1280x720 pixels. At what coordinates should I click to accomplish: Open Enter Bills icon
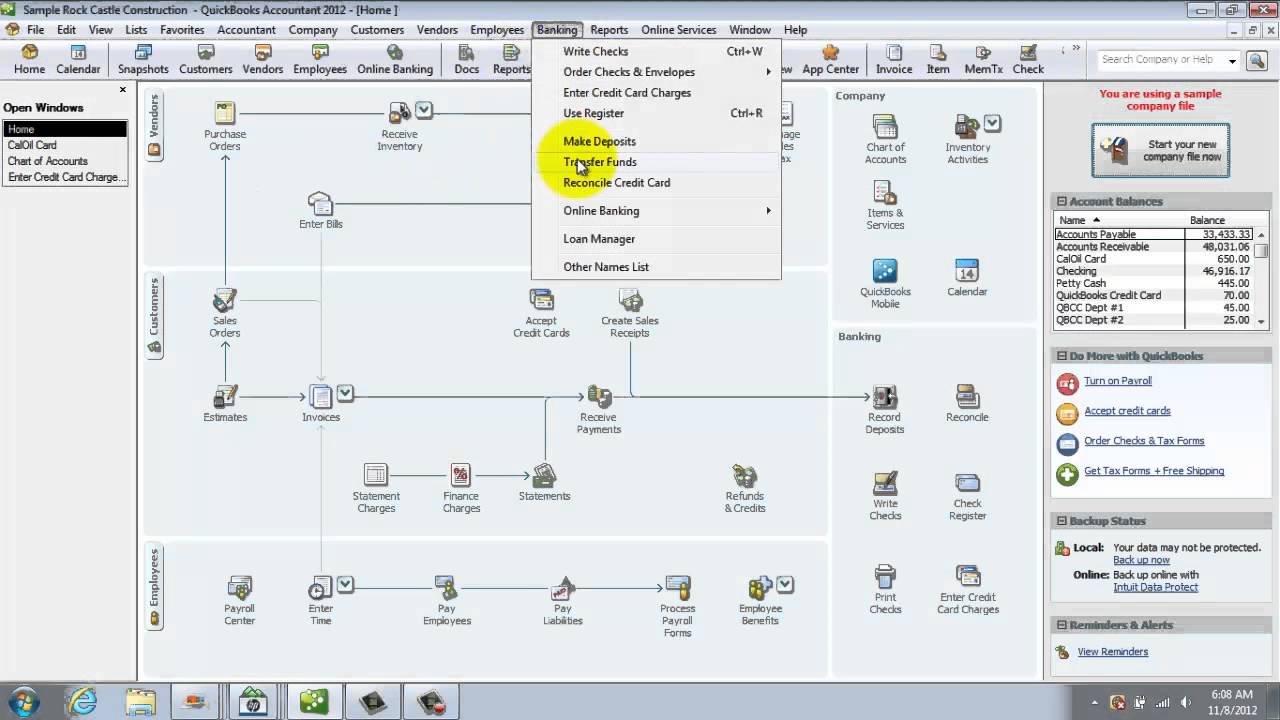pyautogui.click(x=320, y=203)
